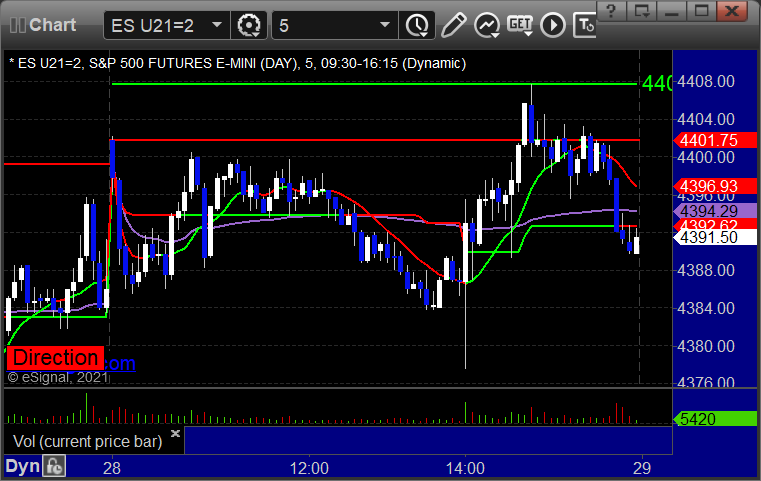Viewport: 761px width, 481px height.
Task: Click the 4408.00 price axis label
Action: click(706, 81)
